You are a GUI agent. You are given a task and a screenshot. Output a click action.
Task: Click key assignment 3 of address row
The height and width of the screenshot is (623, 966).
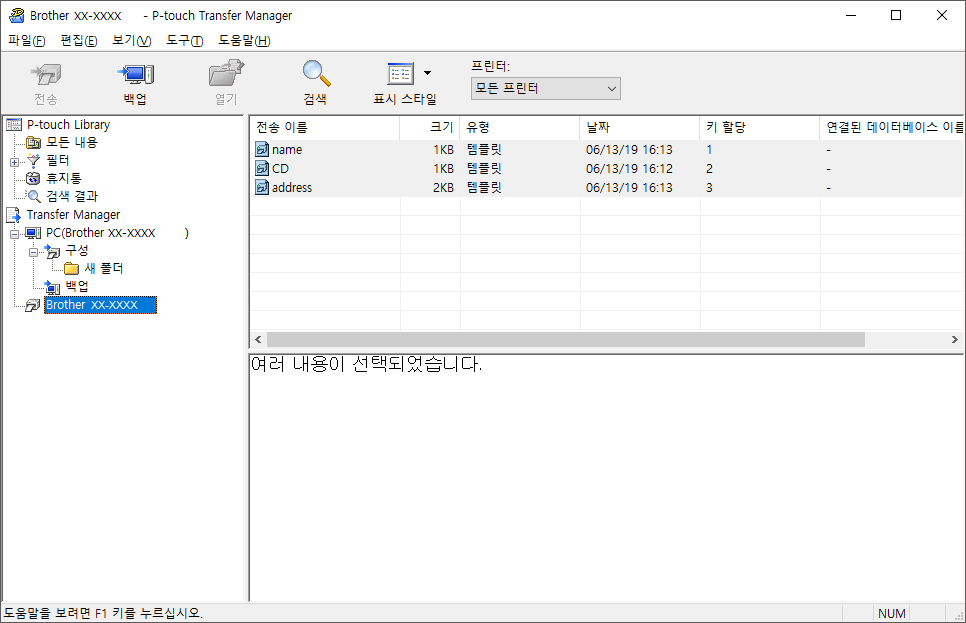(710, 187)
